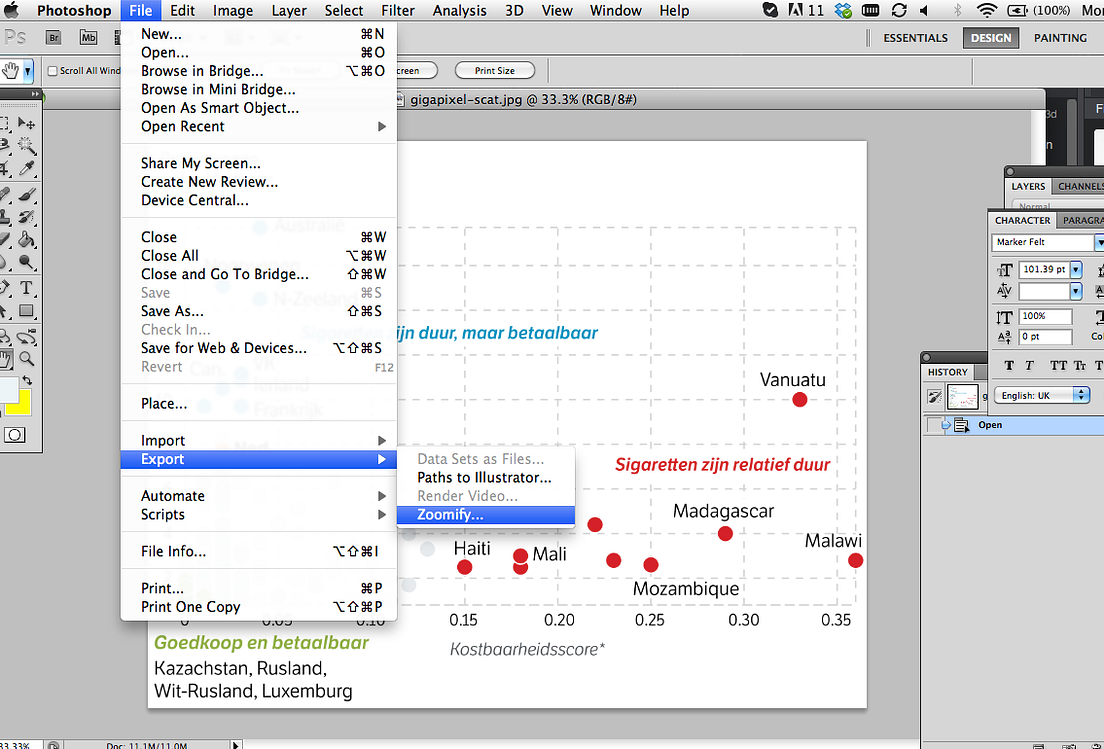Image resolution: width=1104 pixels, height=749 pixels.
Task: Choose Save for Web & Devices…
Action: click(259, 348)
